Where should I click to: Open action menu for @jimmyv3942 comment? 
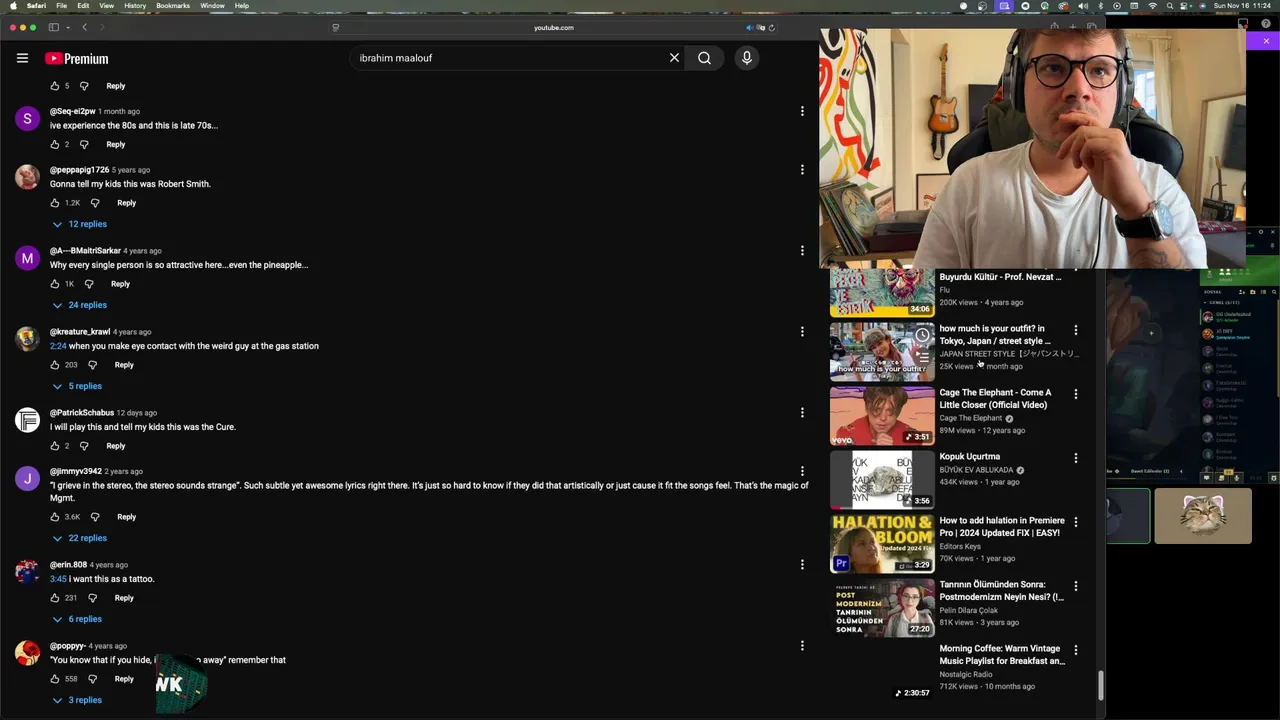pyautogui.click(x=802, y=471)
